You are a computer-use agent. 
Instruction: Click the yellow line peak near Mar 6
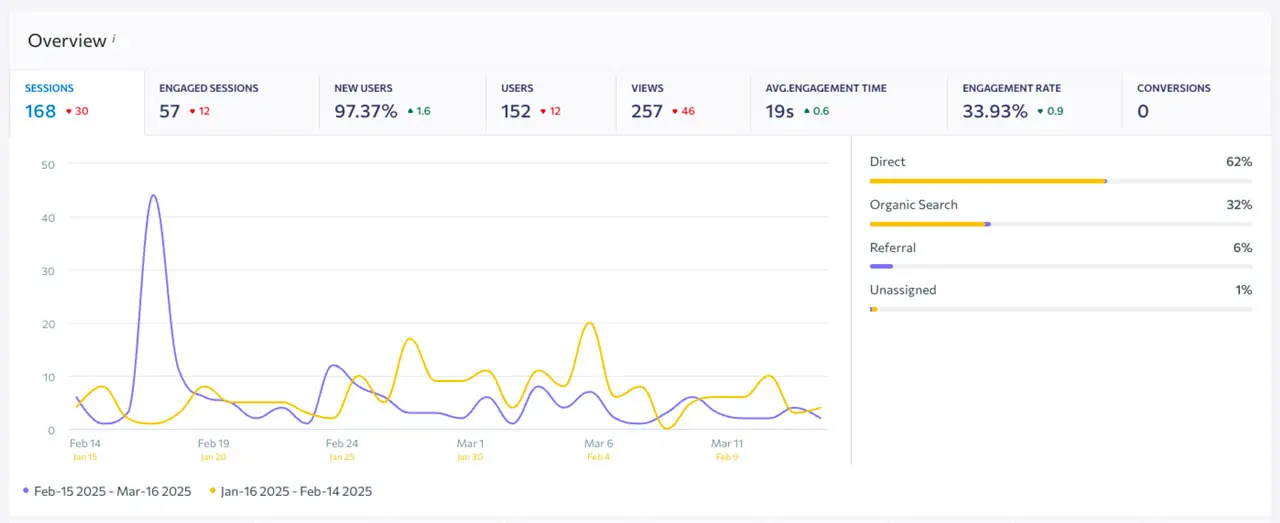[590, 323]
